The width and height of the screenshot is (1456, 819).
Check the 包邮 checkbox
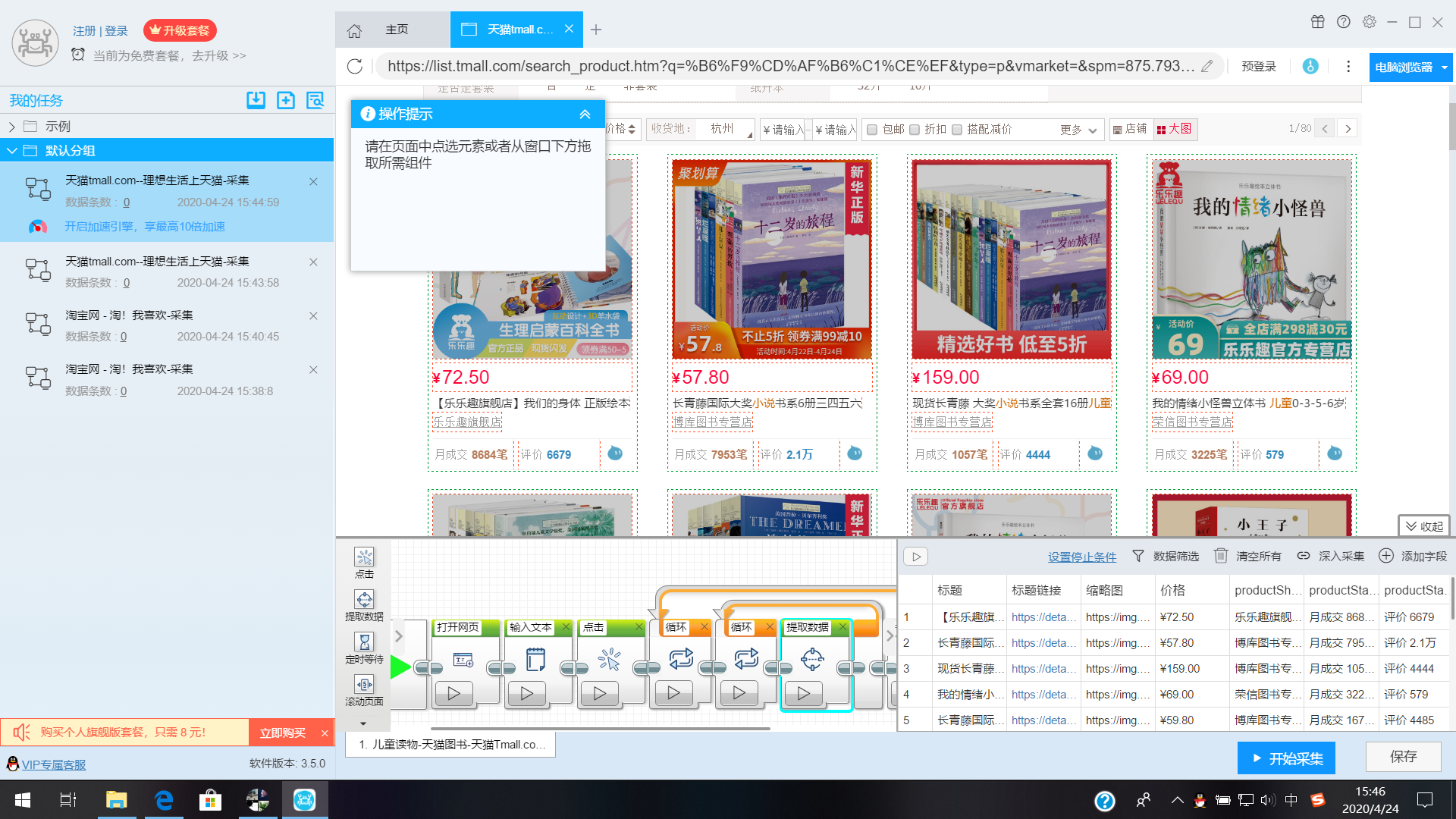(x=872, y=130)
